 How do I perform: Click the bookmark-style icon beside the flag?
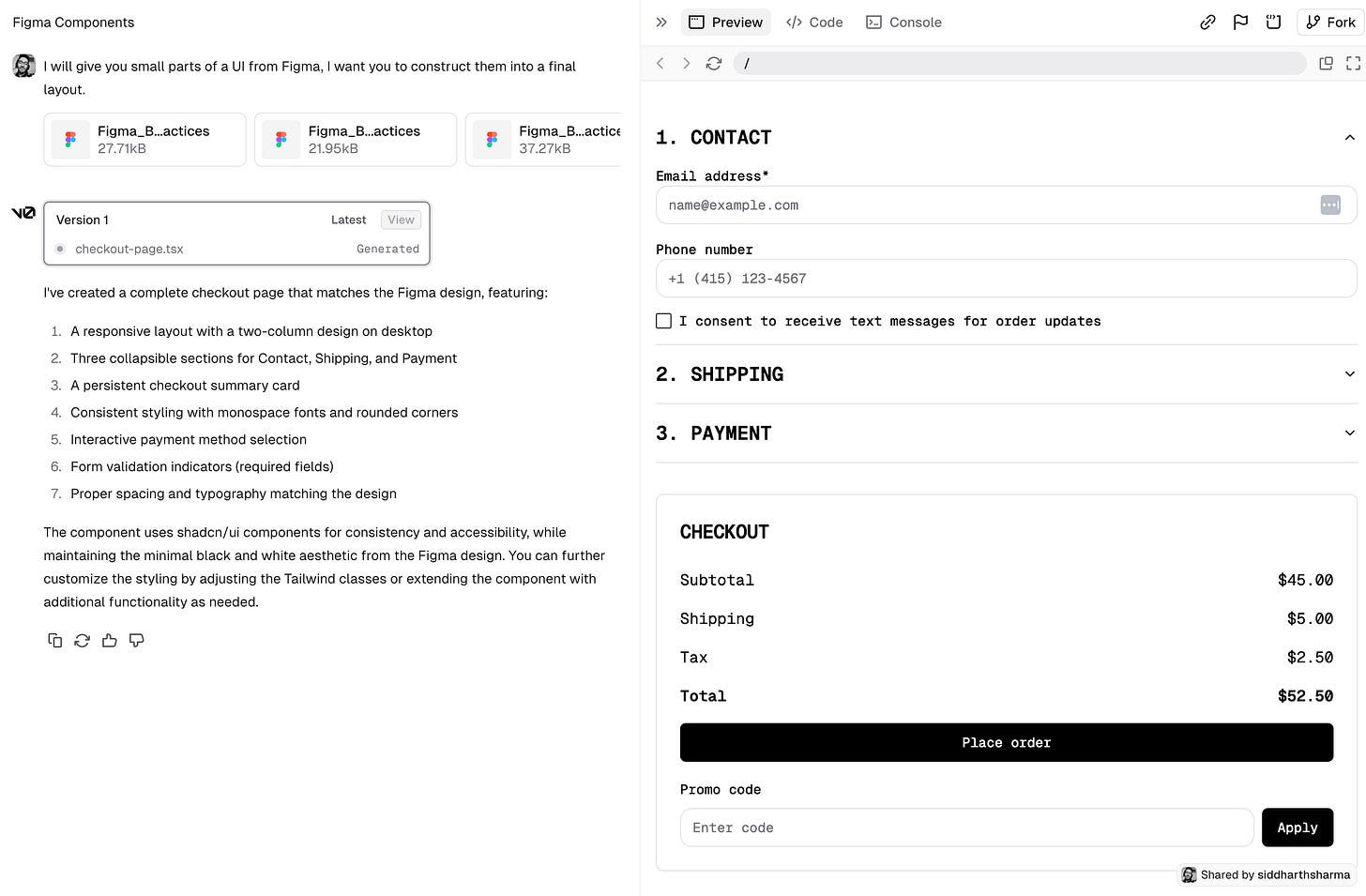click(x=1273, y=23)
